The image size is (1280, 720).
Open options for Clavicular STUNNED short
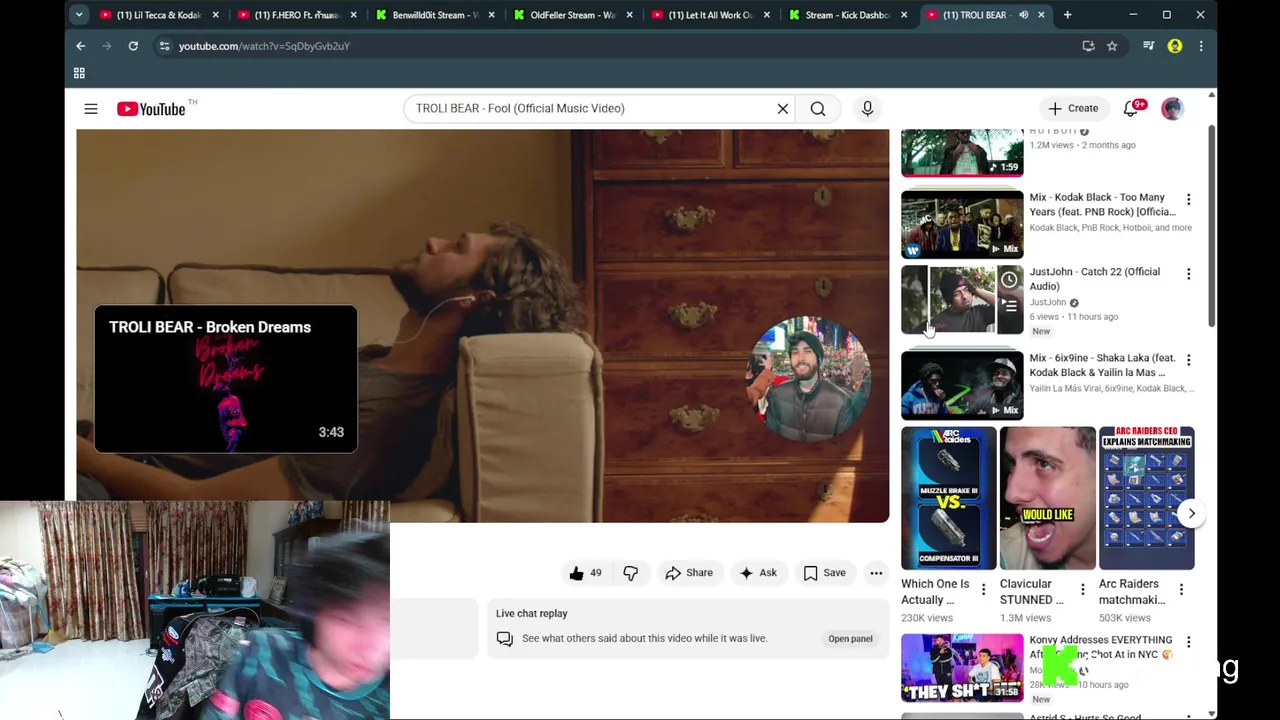[1082, 590]
